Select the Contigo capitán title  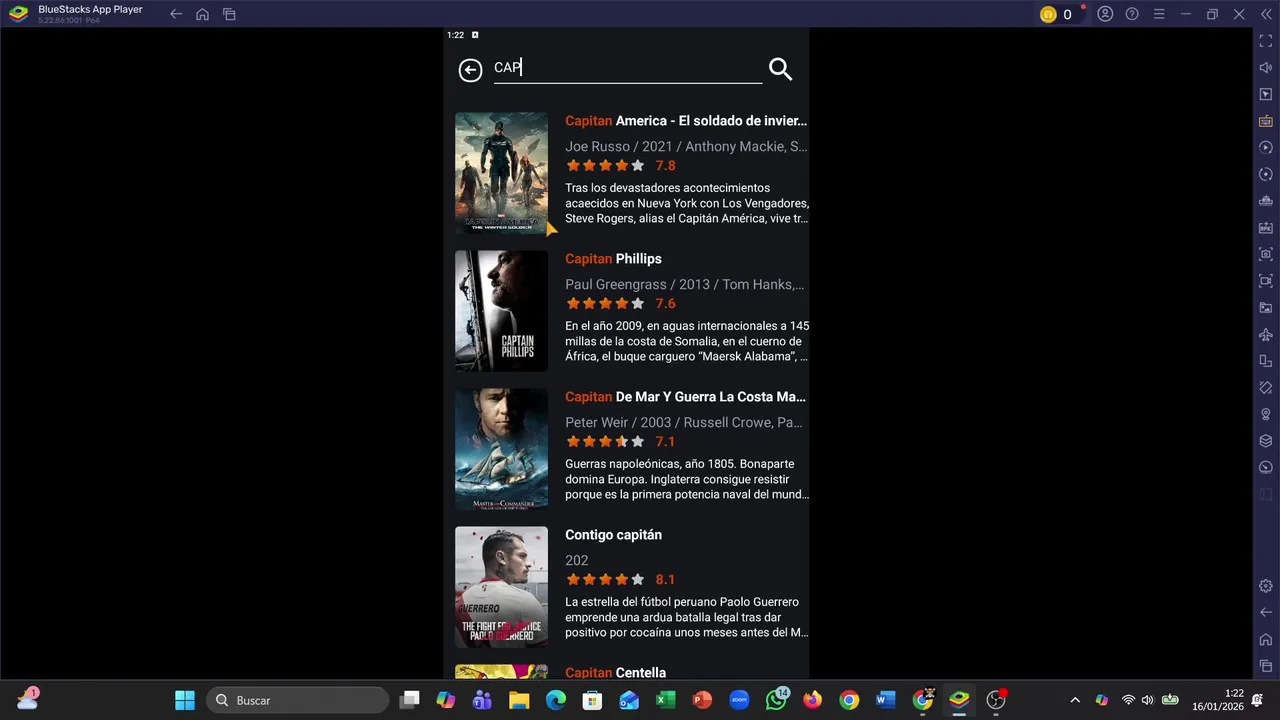click(x=613, y=535)
